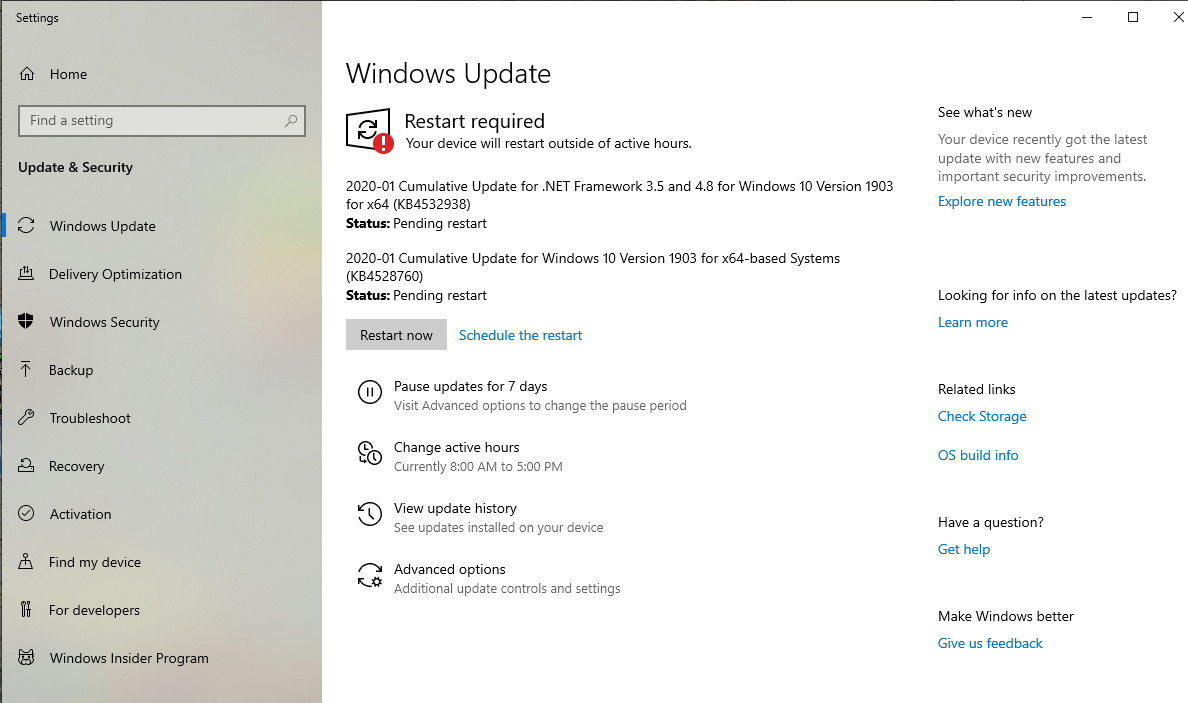This screenshot has height=703, width=1188.
Task: Open Delivery Optimization from the sidebar
Action: pyautogui.click(x=115, y=274)
